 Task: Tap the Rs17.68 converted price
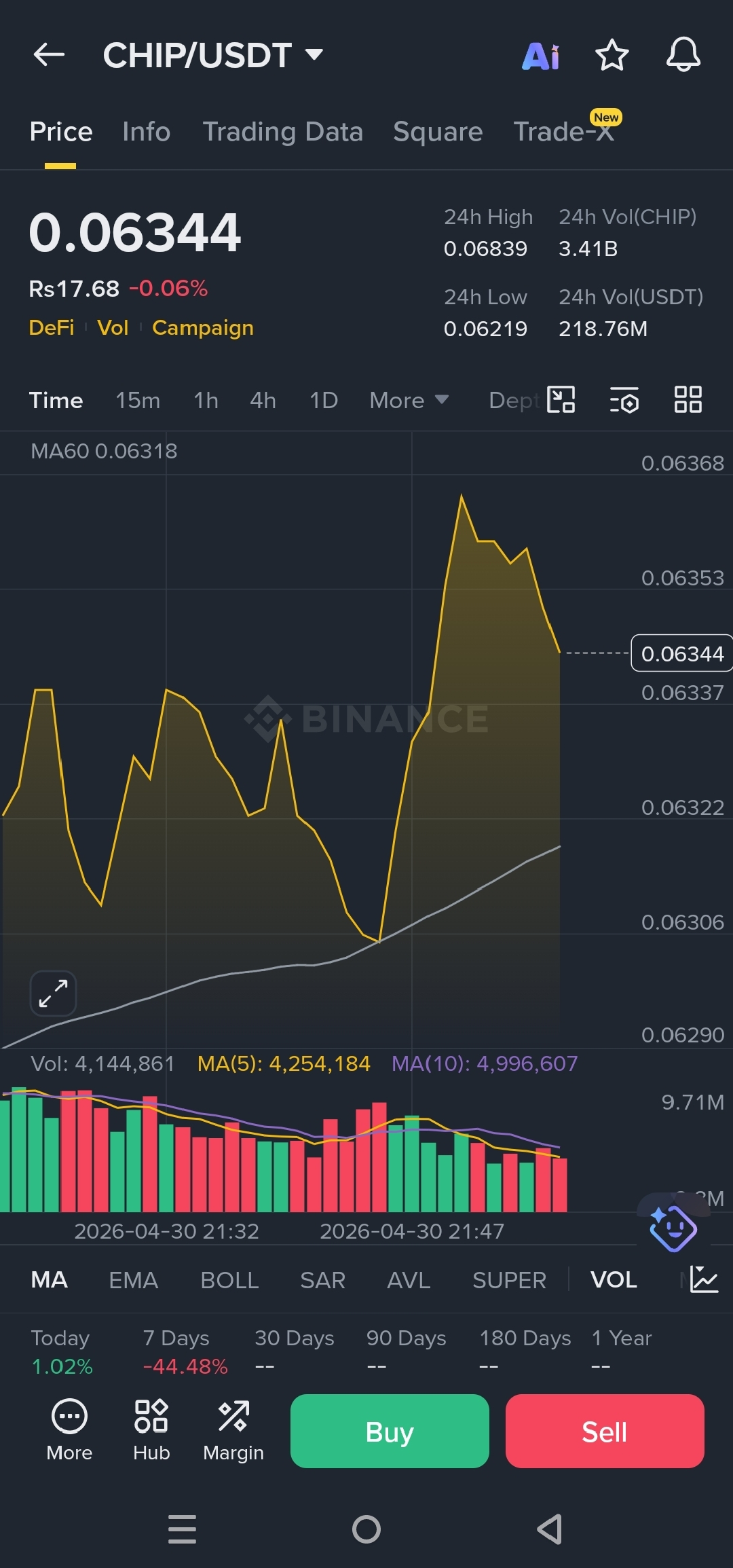pos(74,289)
